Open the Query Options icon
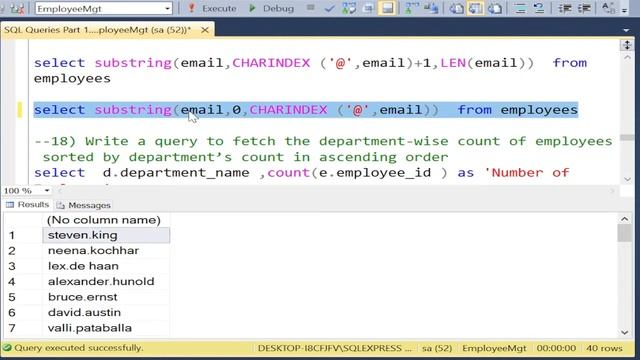 point(368,8)
